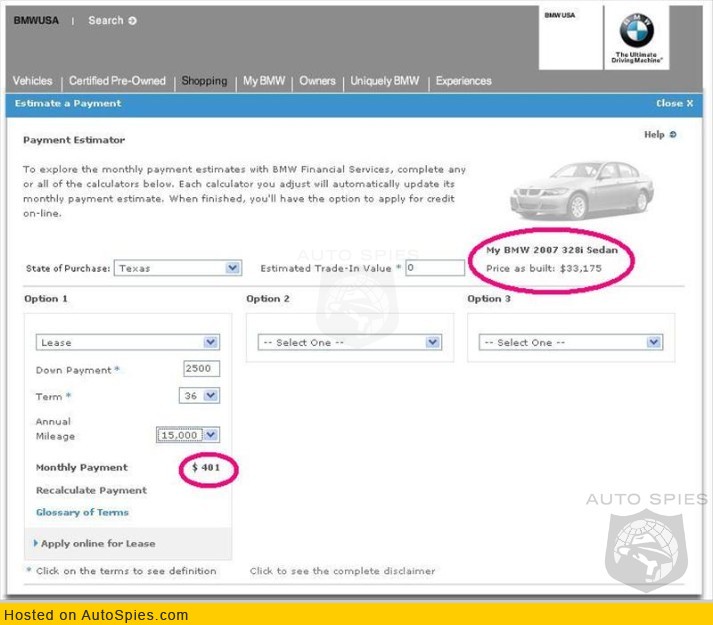Image resolution: width=713 pixels, height=625 pixels.
Task: Click the Search arrow icon
Action: coord(132,21)
